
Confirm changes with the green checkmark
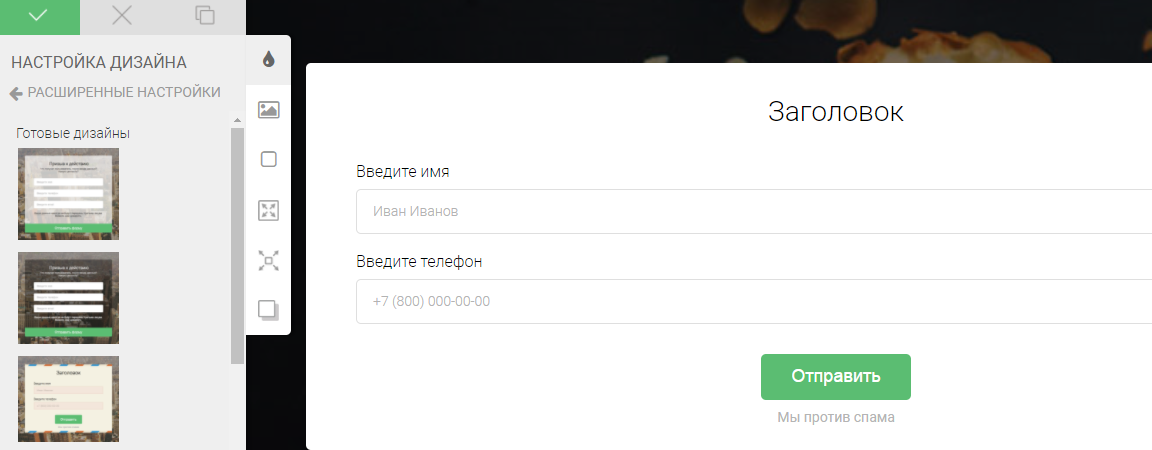[39, 15]
